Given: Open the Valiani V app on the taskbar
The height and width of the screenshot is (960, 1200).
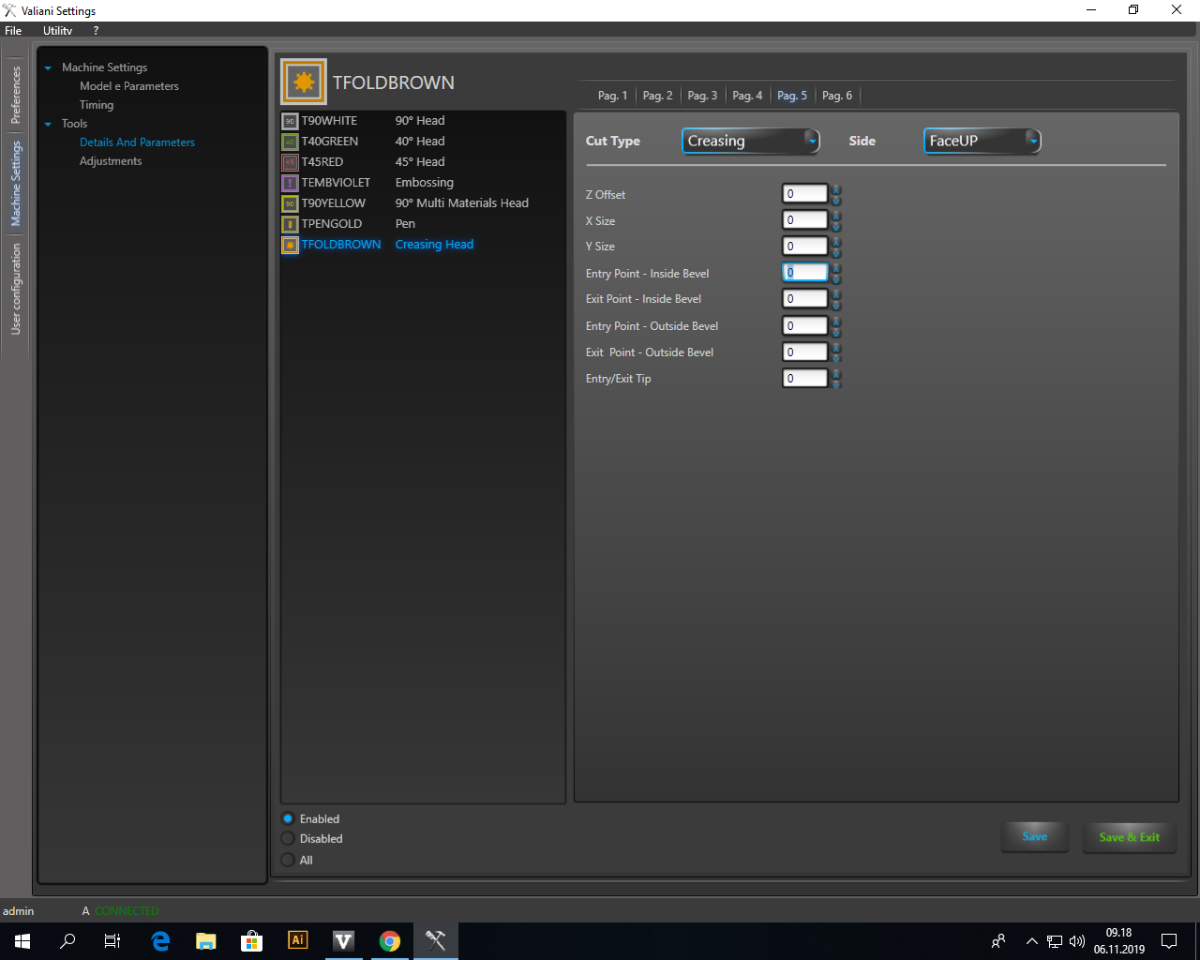Looking at the screenshot, I should click(344, 941).
